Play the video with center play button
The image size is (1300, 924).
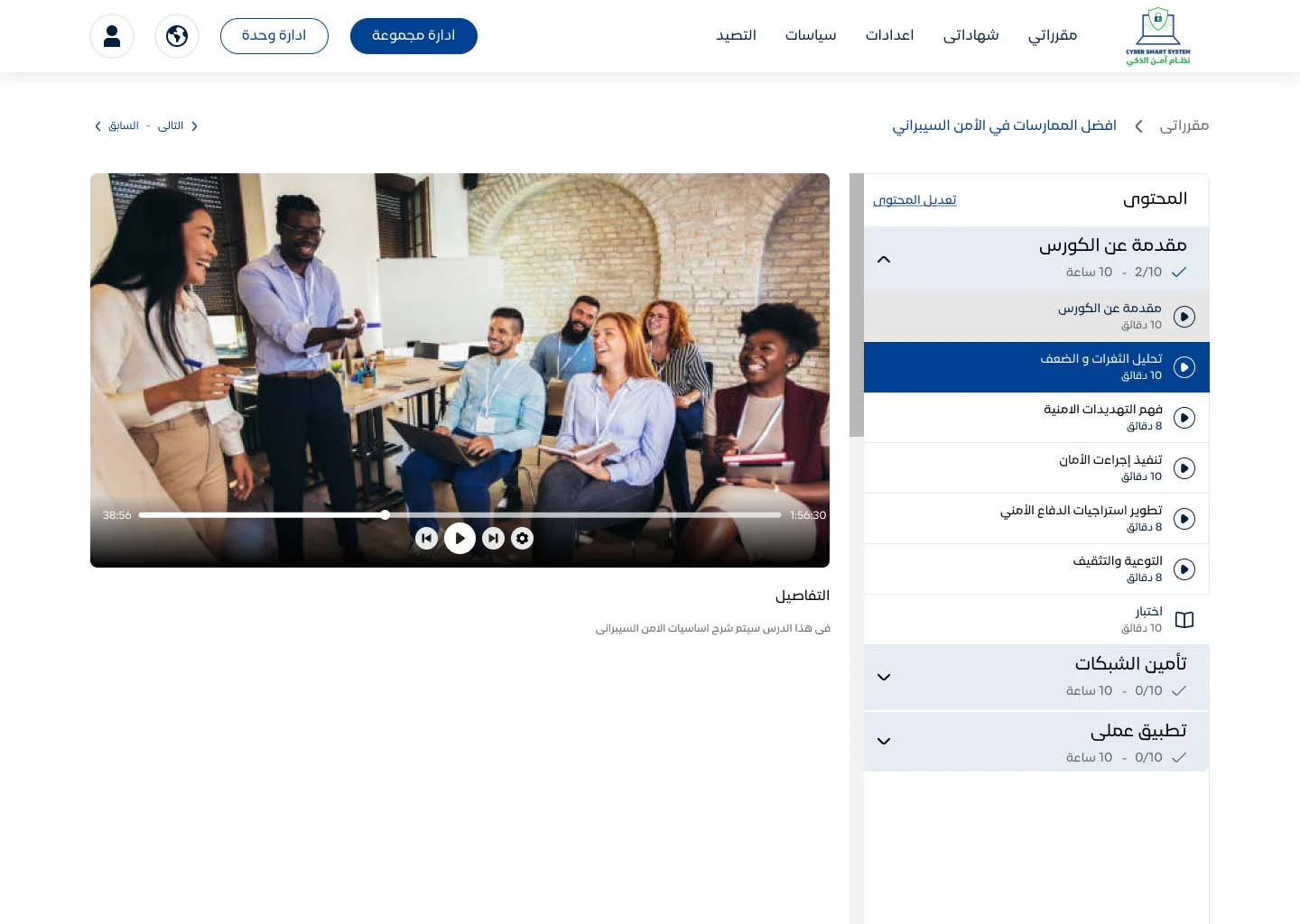(x=460, y=539)
